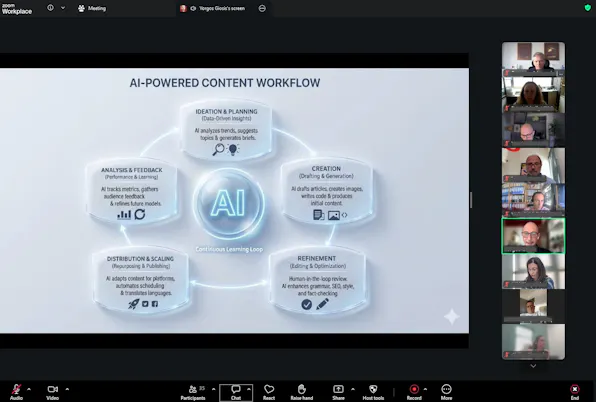Open the Meeting tab at top
Image resolution: width=596 pixels, height=402 pixels.
click(92, 8)
